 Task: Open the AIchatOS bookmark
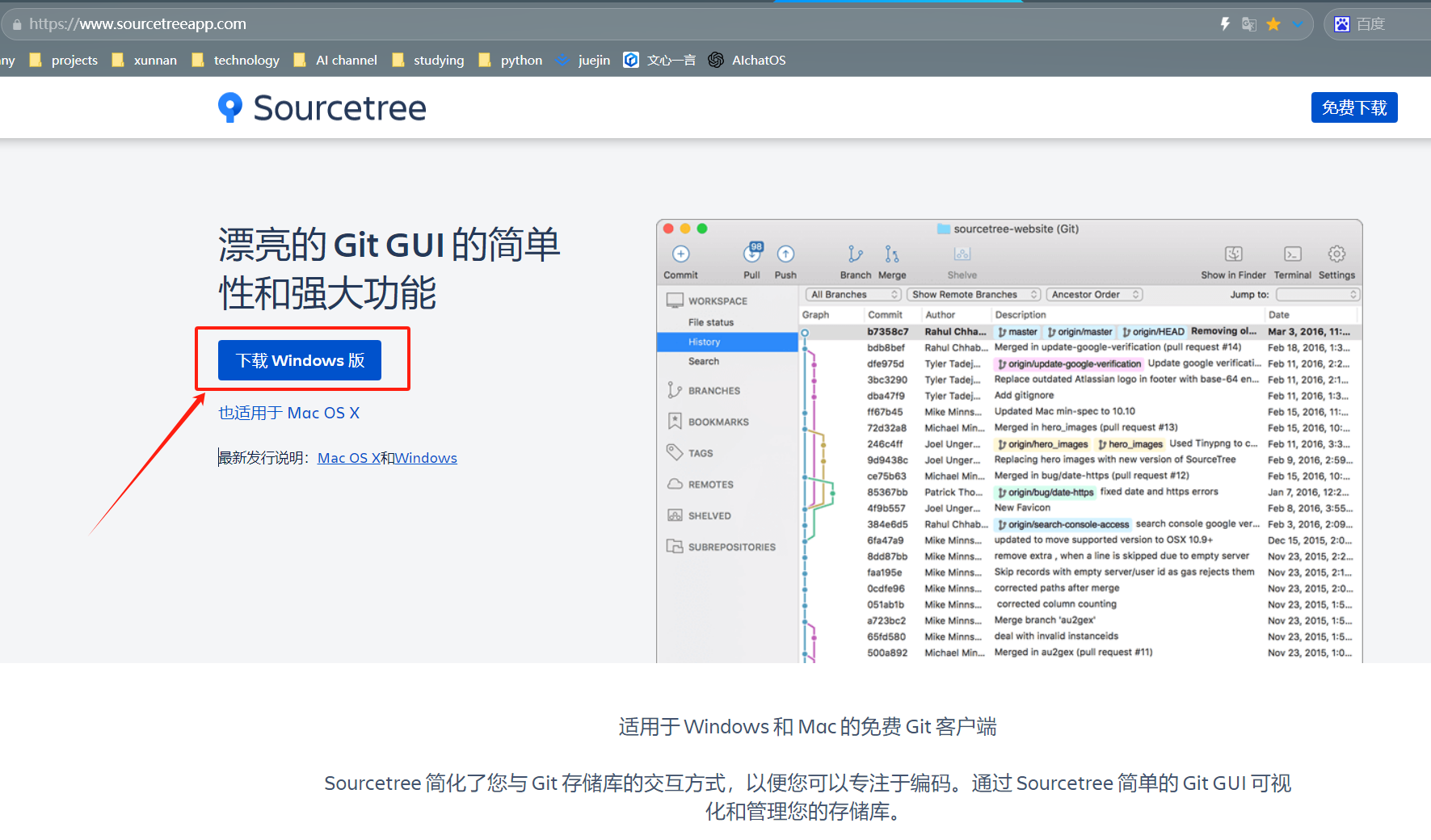click(747, 60)
